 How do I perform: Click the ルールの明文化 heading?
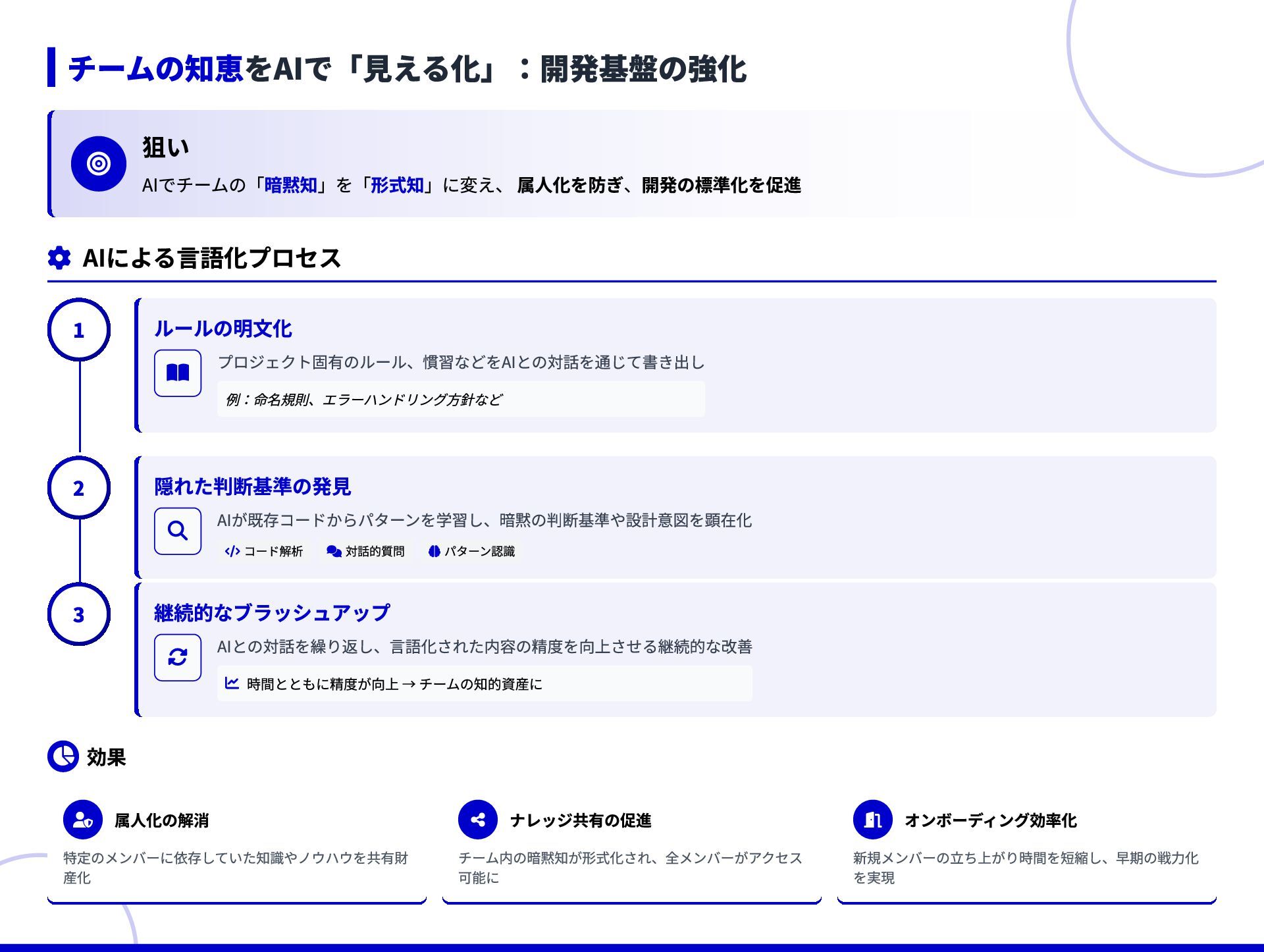(x=223, y=329)
